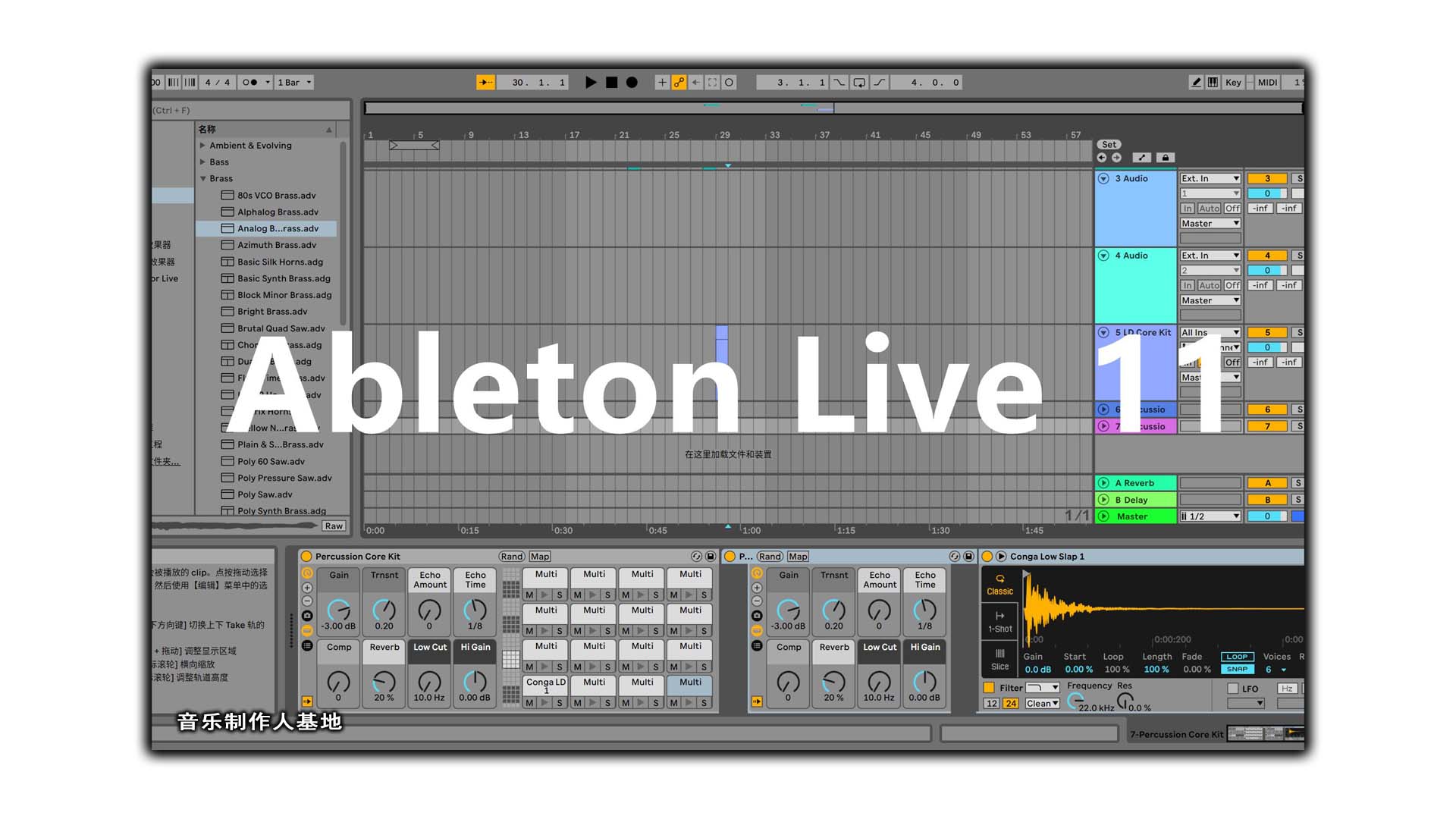
Task: Click the A Reverb return track label
Action: click(1138, 484)
